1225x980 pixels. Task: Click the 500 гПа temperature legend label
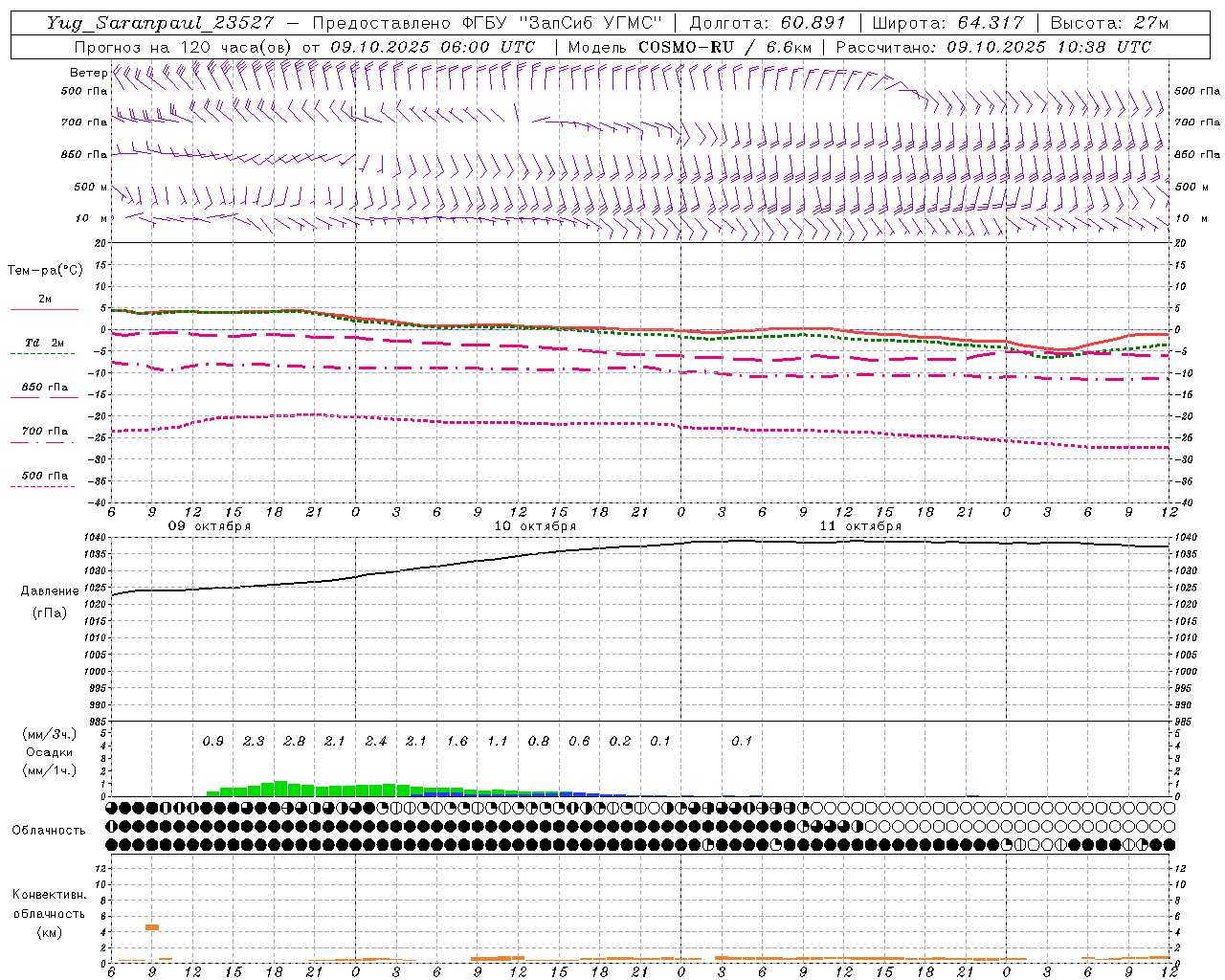click(x=45, y=476)
